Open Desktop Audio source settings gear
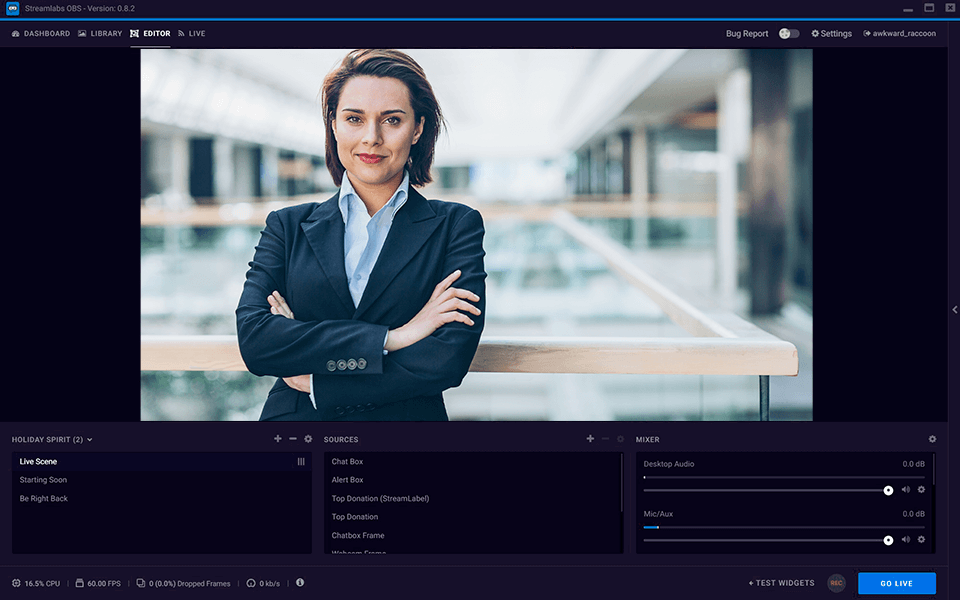The height and width of the screenshot is (600, 960). (x=921, y=489)
